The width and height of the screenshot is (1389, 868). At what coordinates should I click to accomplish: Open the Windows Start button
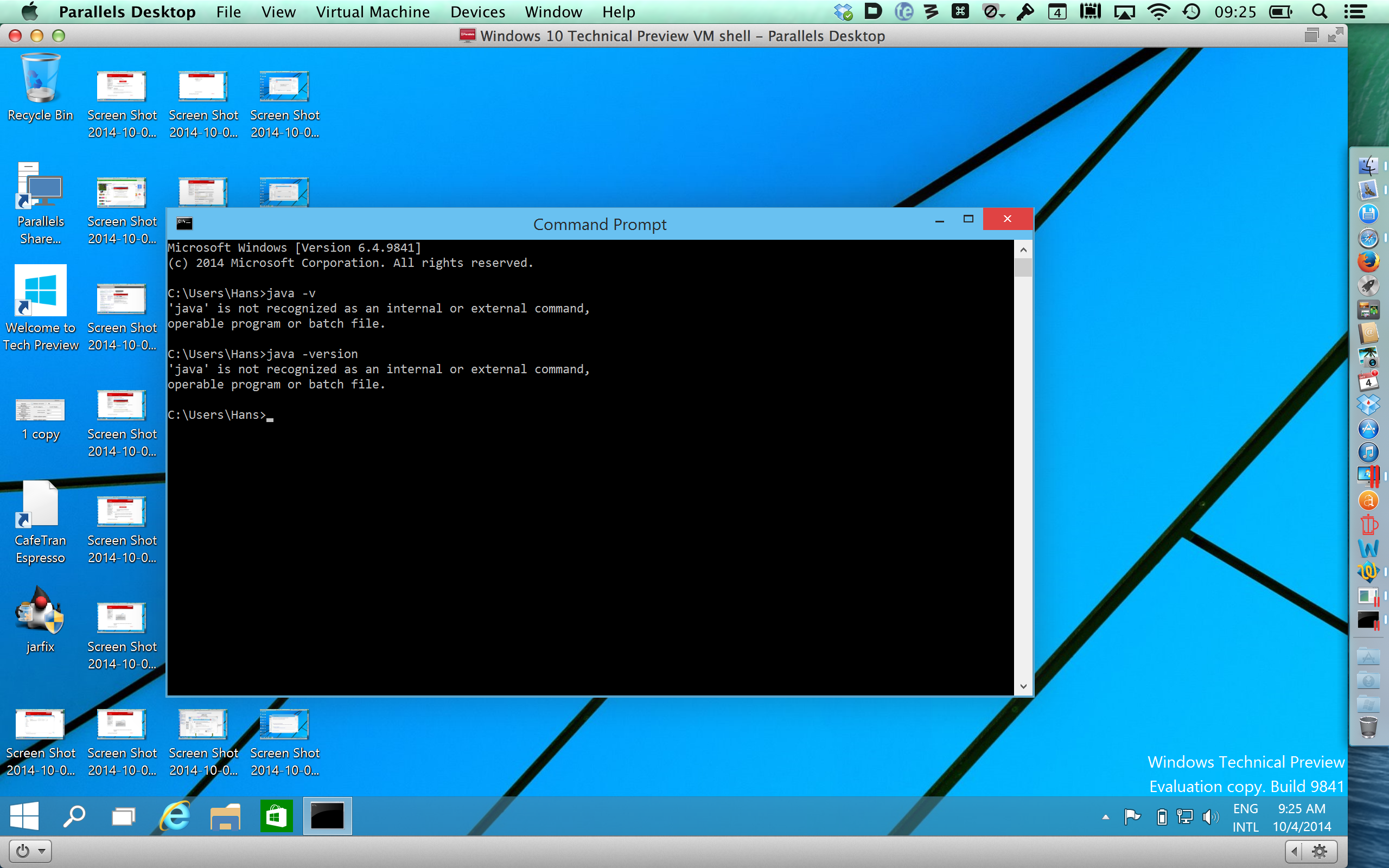tap(24, 816)
